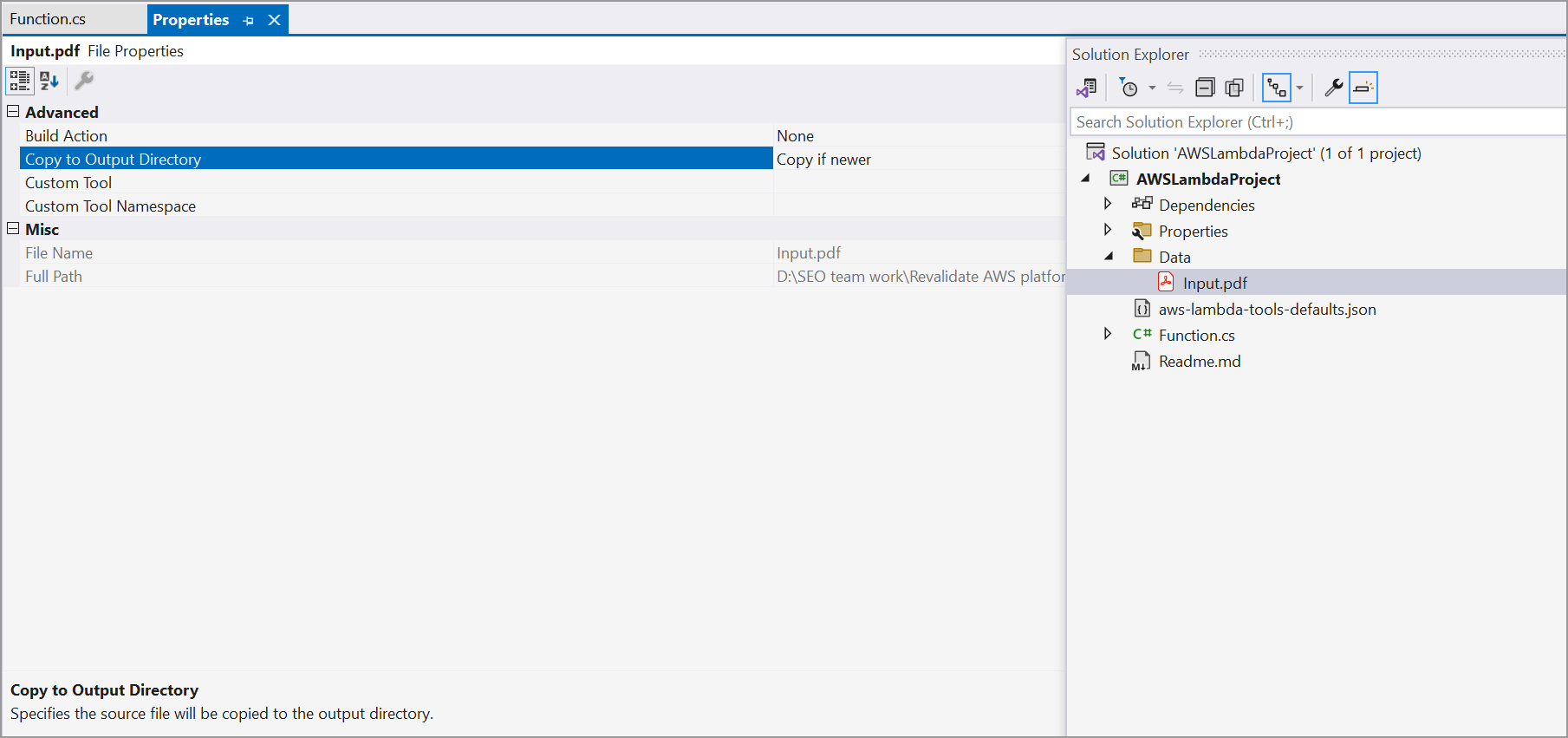1568x738 pixels.
Task: Collapse the Advanced category
Action: (13, 112)
